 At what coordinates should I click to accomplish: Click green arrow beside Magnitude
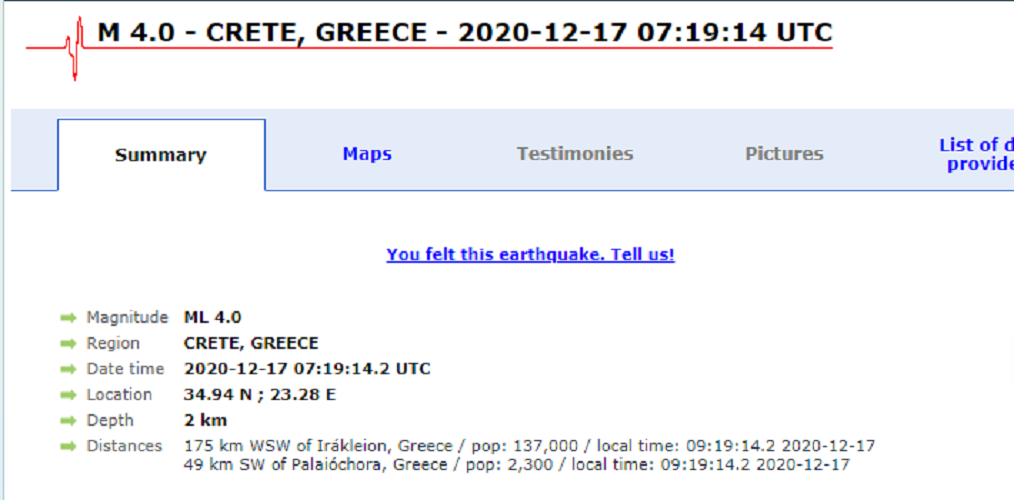tap(68, 318)
